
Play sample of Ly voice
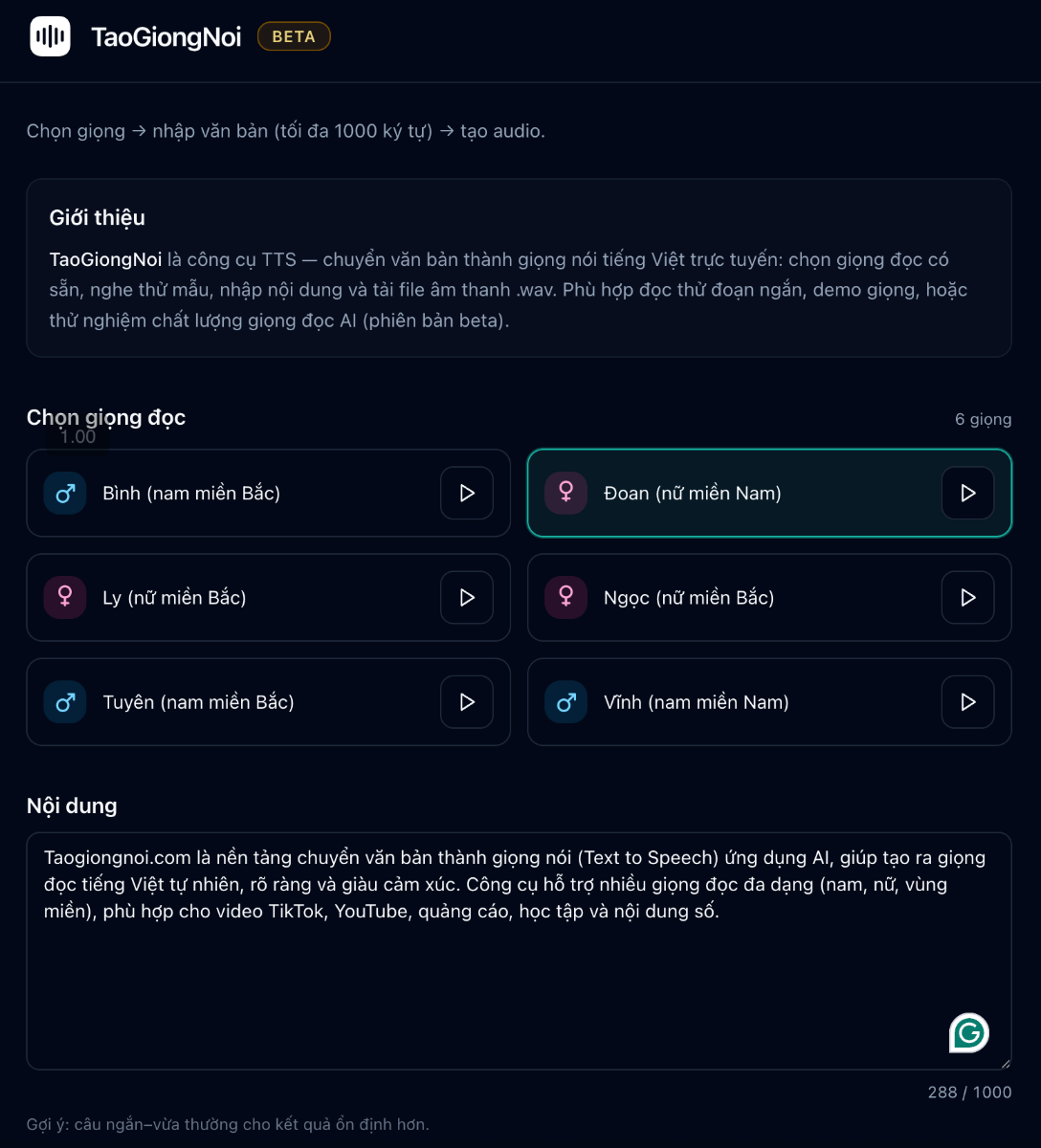point(467,597)
